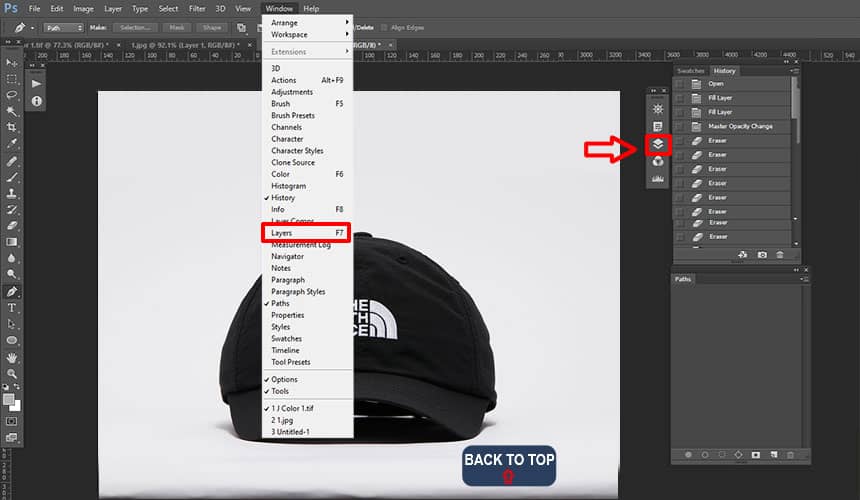The width and height of the screenshot is (860, 500).
Task: Select the Eraser tool in the toolbox
Action: tap(12, 225)
